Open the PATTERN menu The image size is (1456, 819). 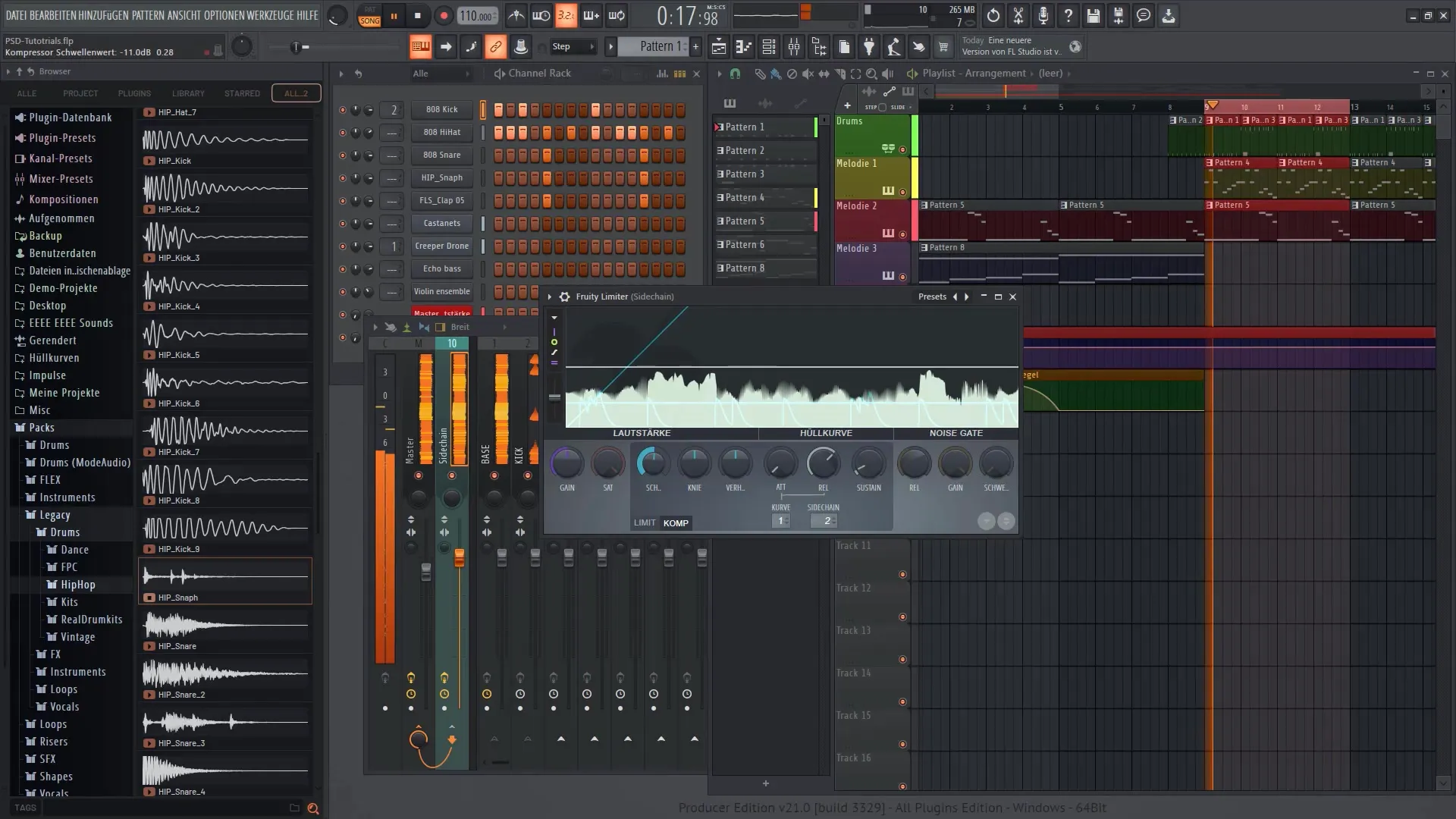pyautogui.click(x=147, y=15)
